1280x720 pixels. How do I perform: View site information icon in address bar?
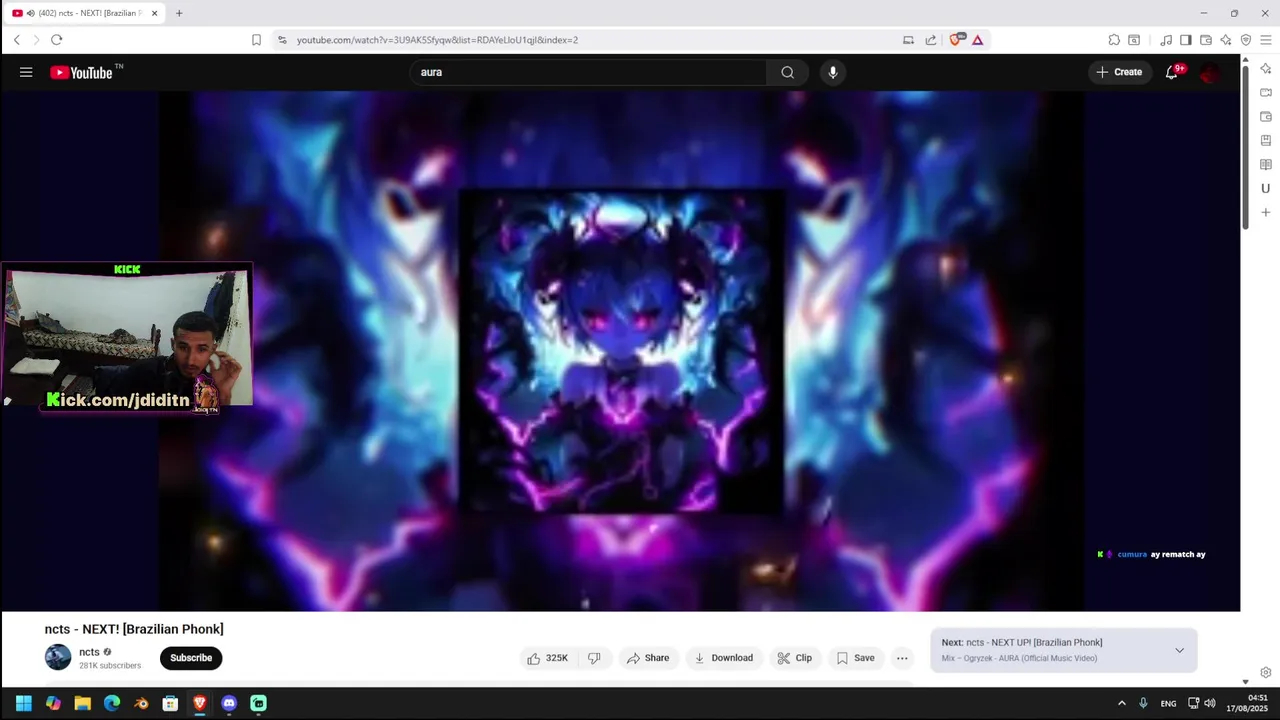282,40
